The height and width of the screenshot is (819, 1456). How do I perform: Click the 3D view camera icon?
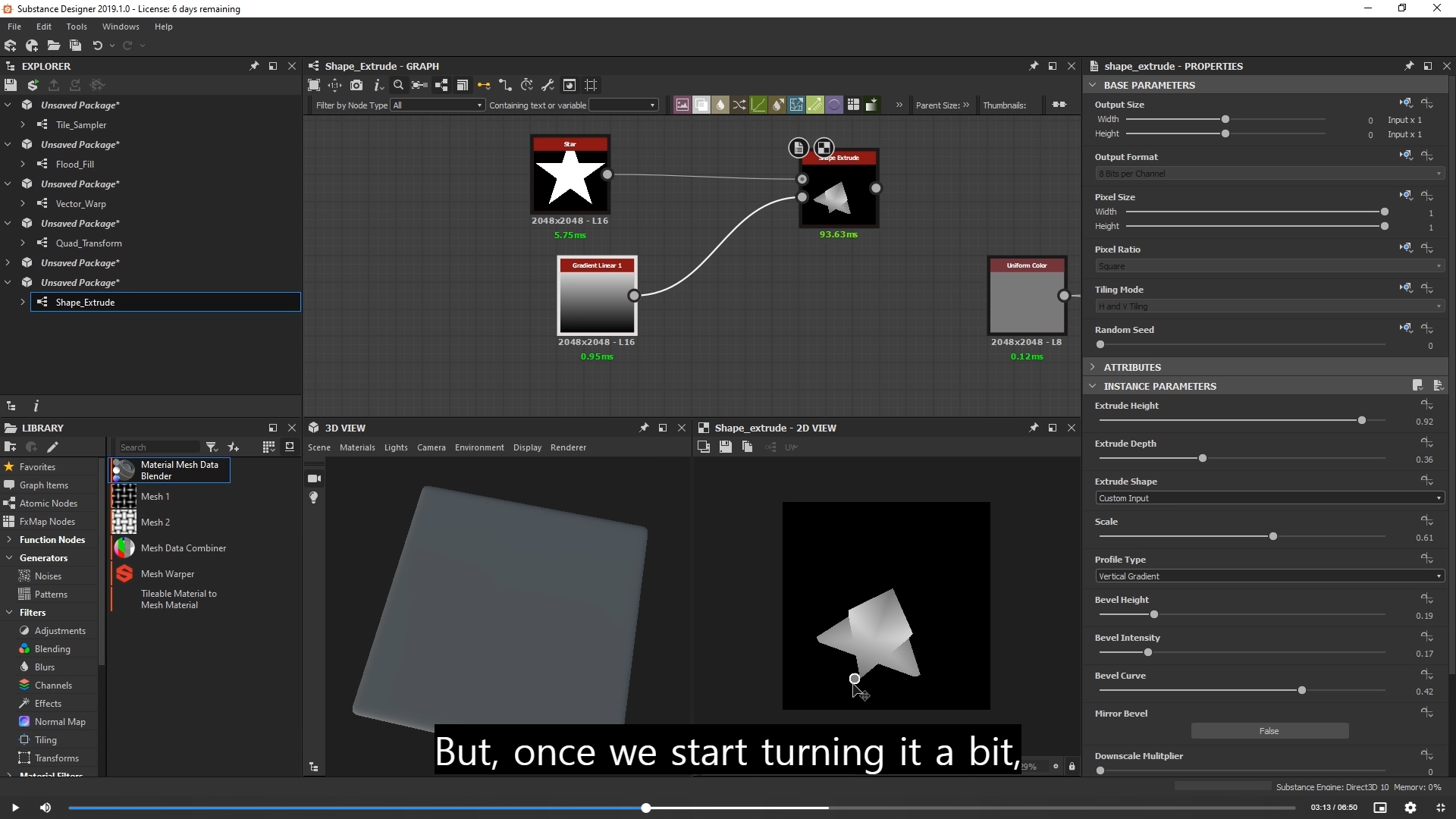tap(314, 479)
